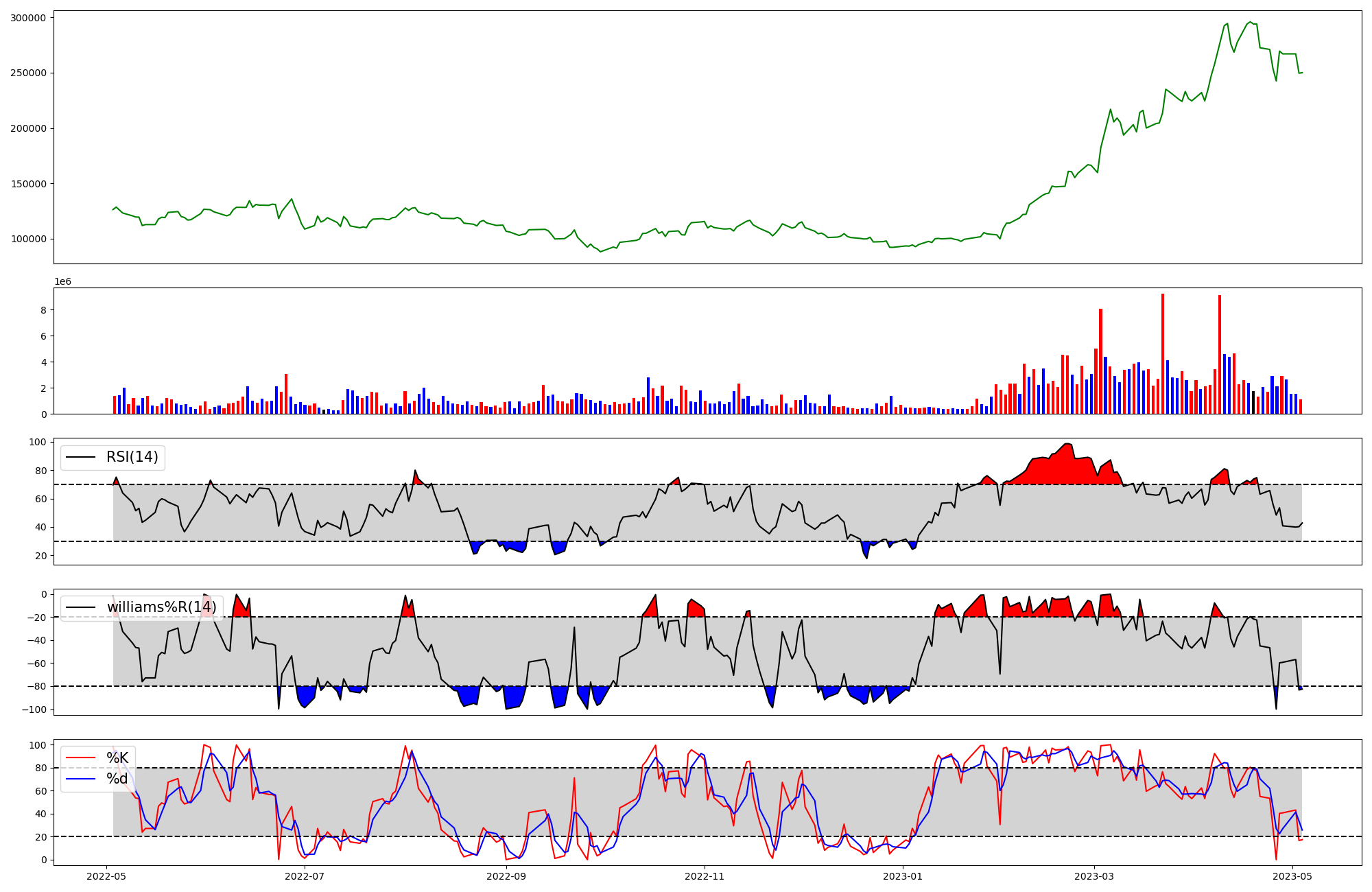Viewport: 1372px width, 892px height.
Task: Click the 300000 price axis tick label
Action: [28, 18]
